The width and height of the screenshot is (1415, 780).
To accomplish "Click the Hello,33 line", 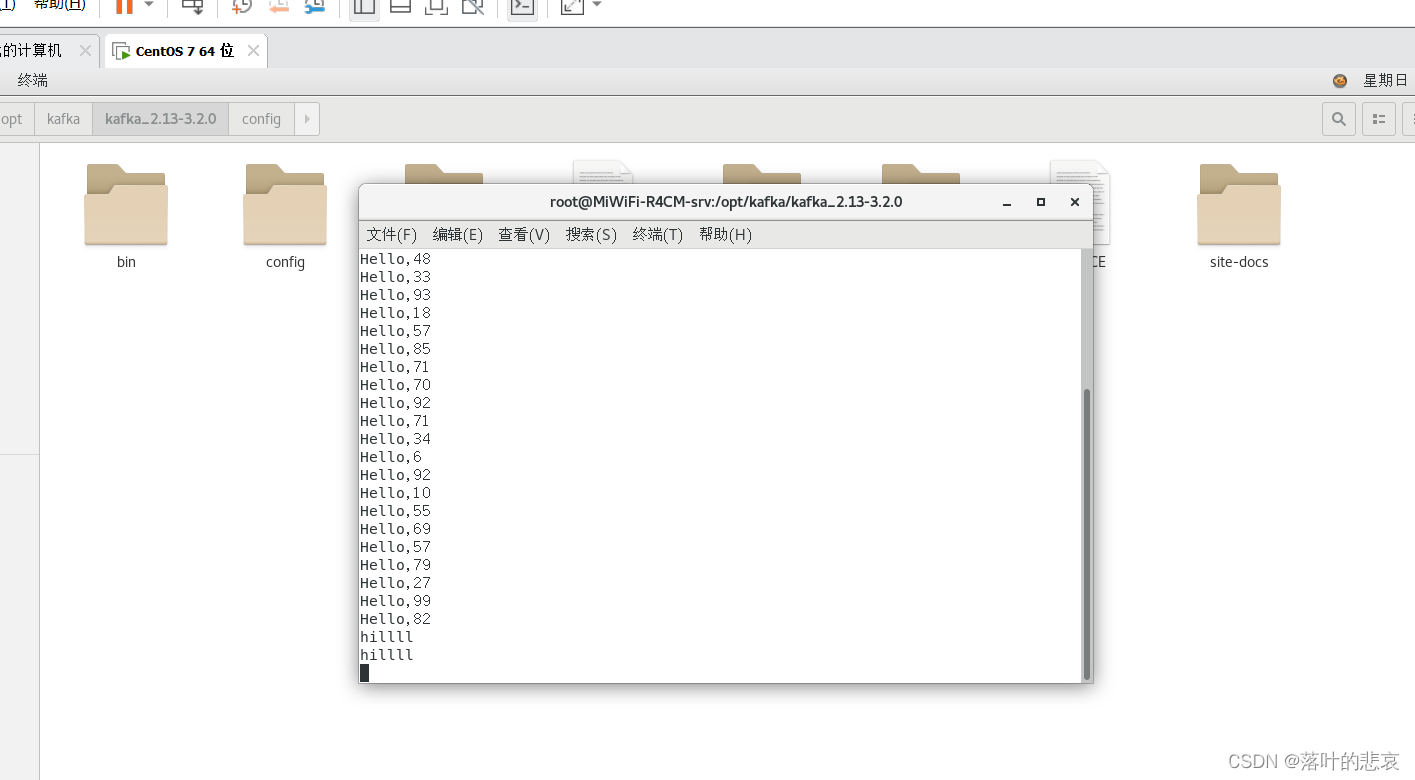I will 395,277.
